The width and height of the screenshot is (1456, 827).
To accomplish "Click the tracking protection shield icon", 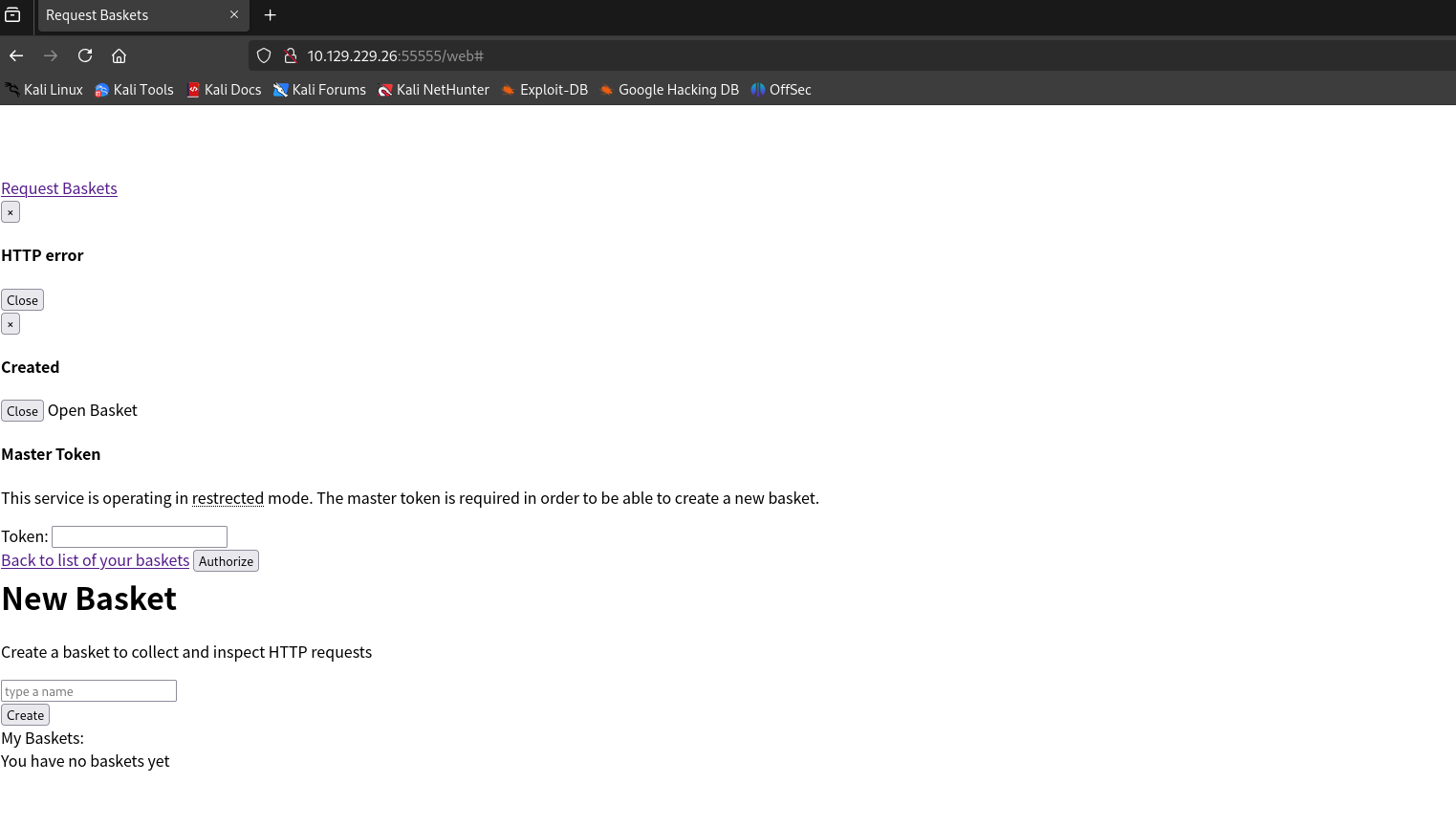I will point(265,55).
